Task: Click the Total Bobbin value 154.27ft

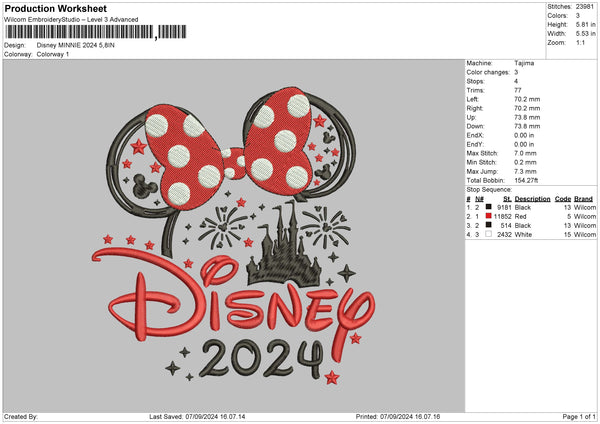Action: tap(526, 181)
